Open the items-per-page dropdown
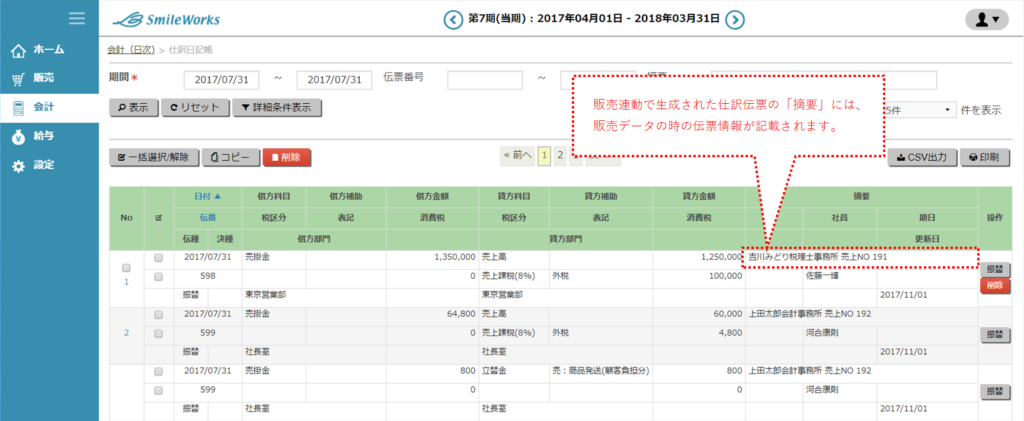Viewport: 1024px width, 421px height. pos(919,109)
